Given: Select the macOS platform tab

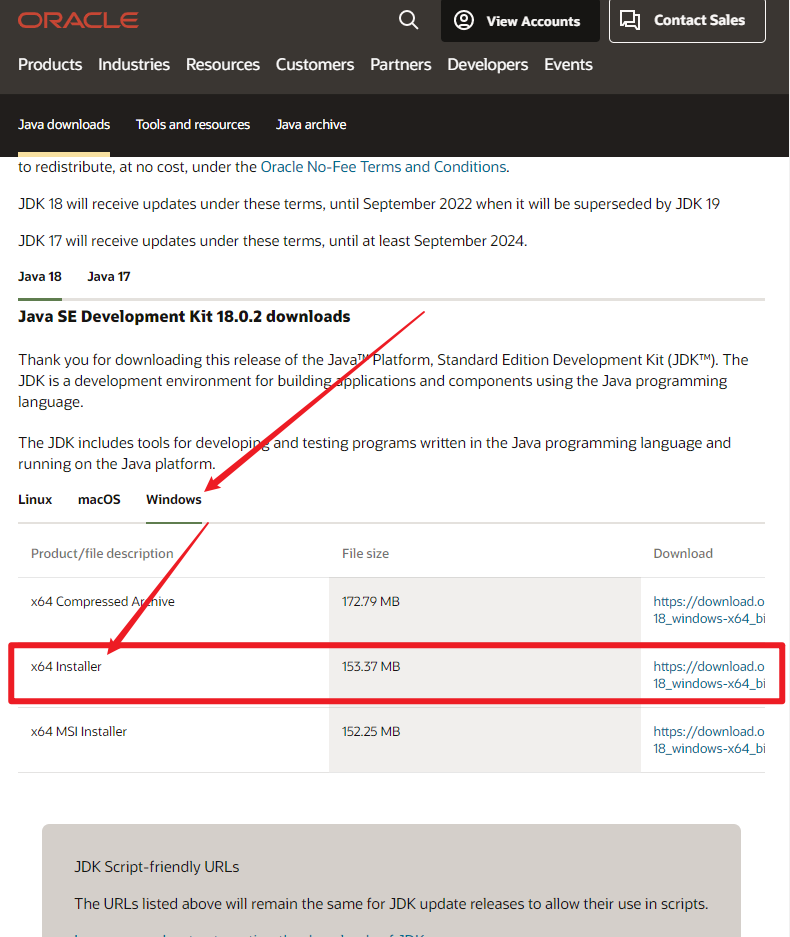Looking at the screenshot, I should click(99, 500).
